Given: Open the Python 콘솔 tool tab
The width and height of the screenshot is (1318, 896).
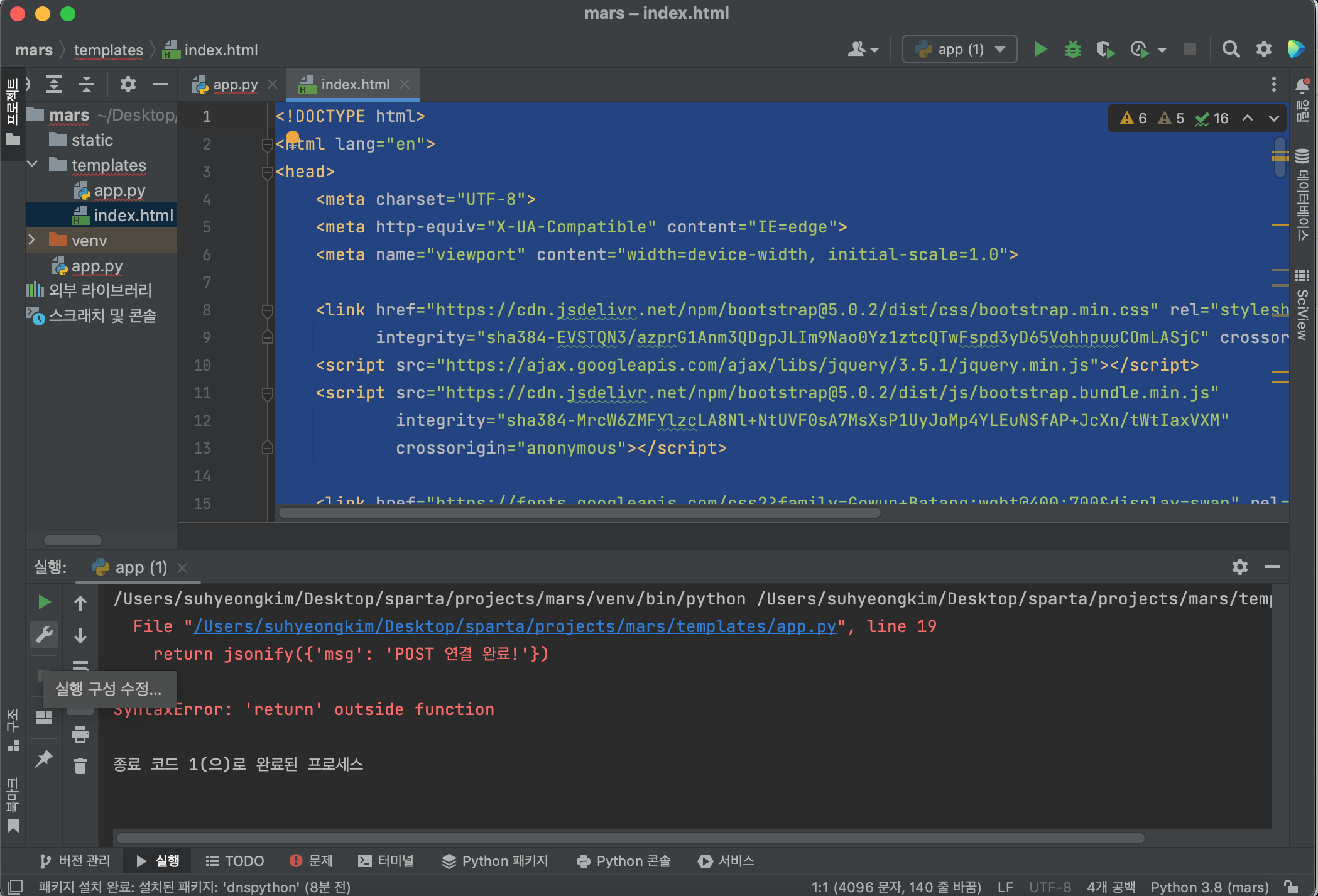Looking at the screenshot, I should coord(623,860).
